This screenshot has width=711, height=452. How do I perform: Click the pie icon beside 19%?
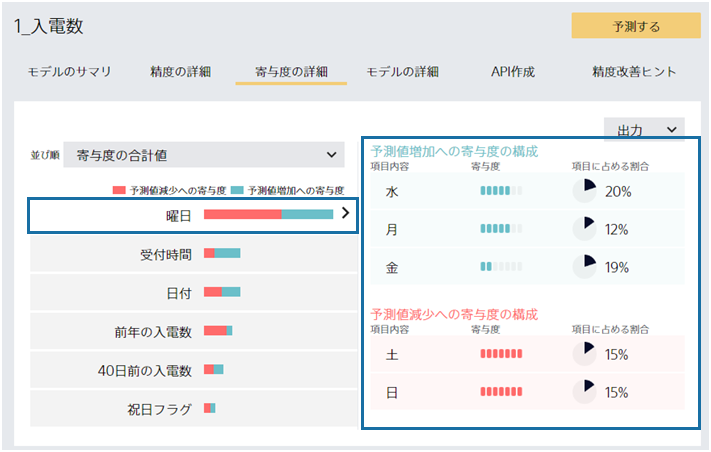[x=584, y=267]
